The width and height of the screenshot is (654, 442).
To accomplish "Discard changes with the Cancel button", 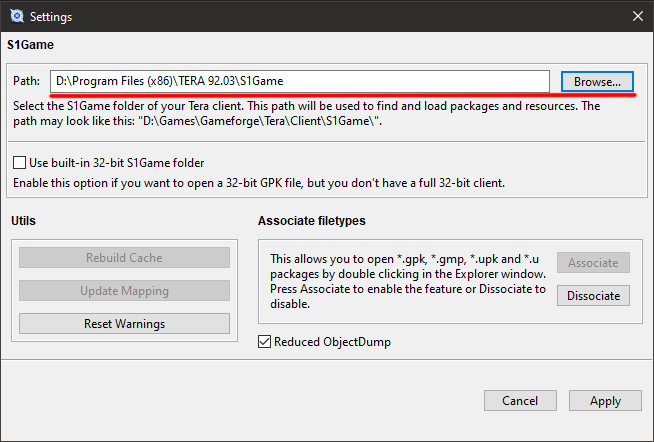I will point(520,401).
